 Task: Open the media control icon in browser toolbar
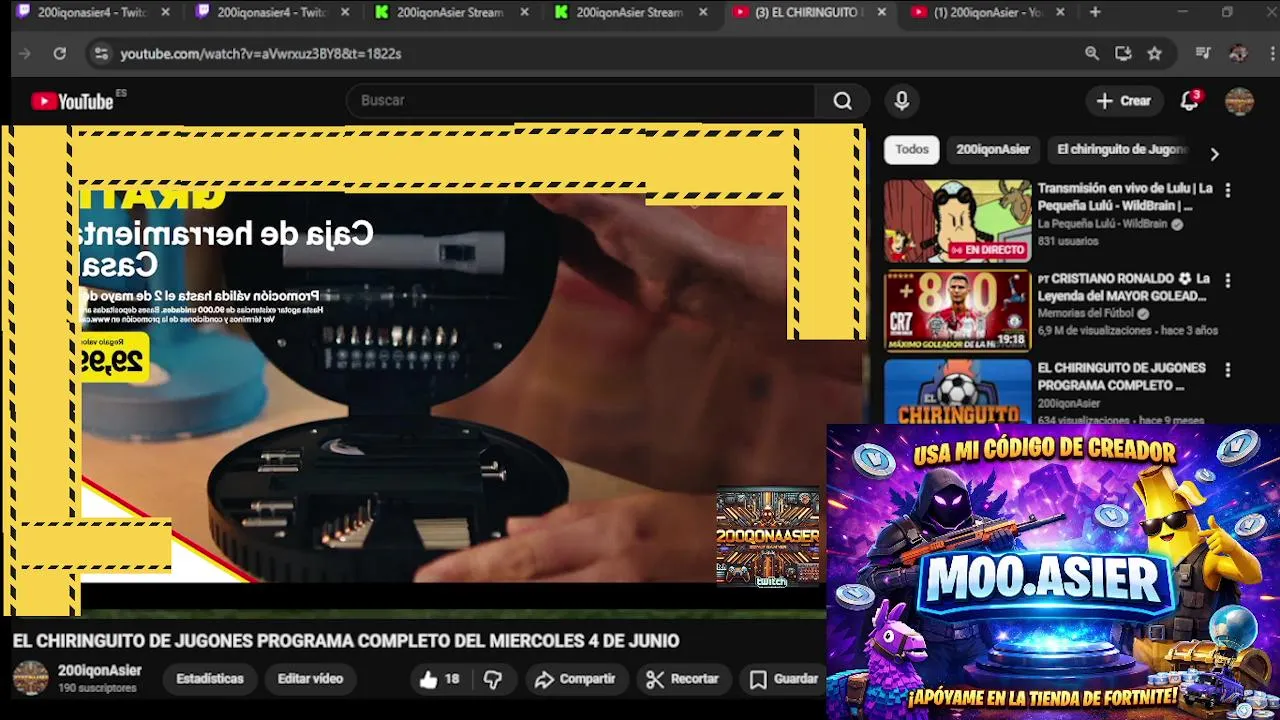click(1203, 54)
